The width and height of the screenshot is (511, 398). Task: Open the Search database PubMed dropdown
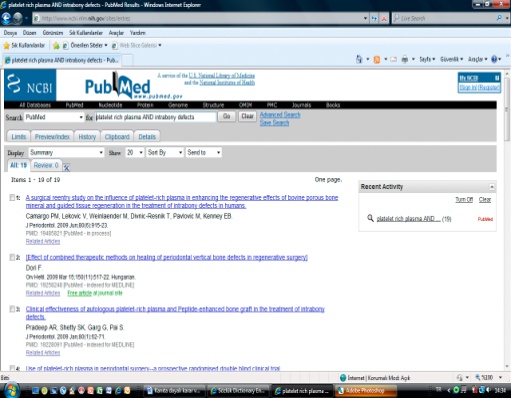54,117
